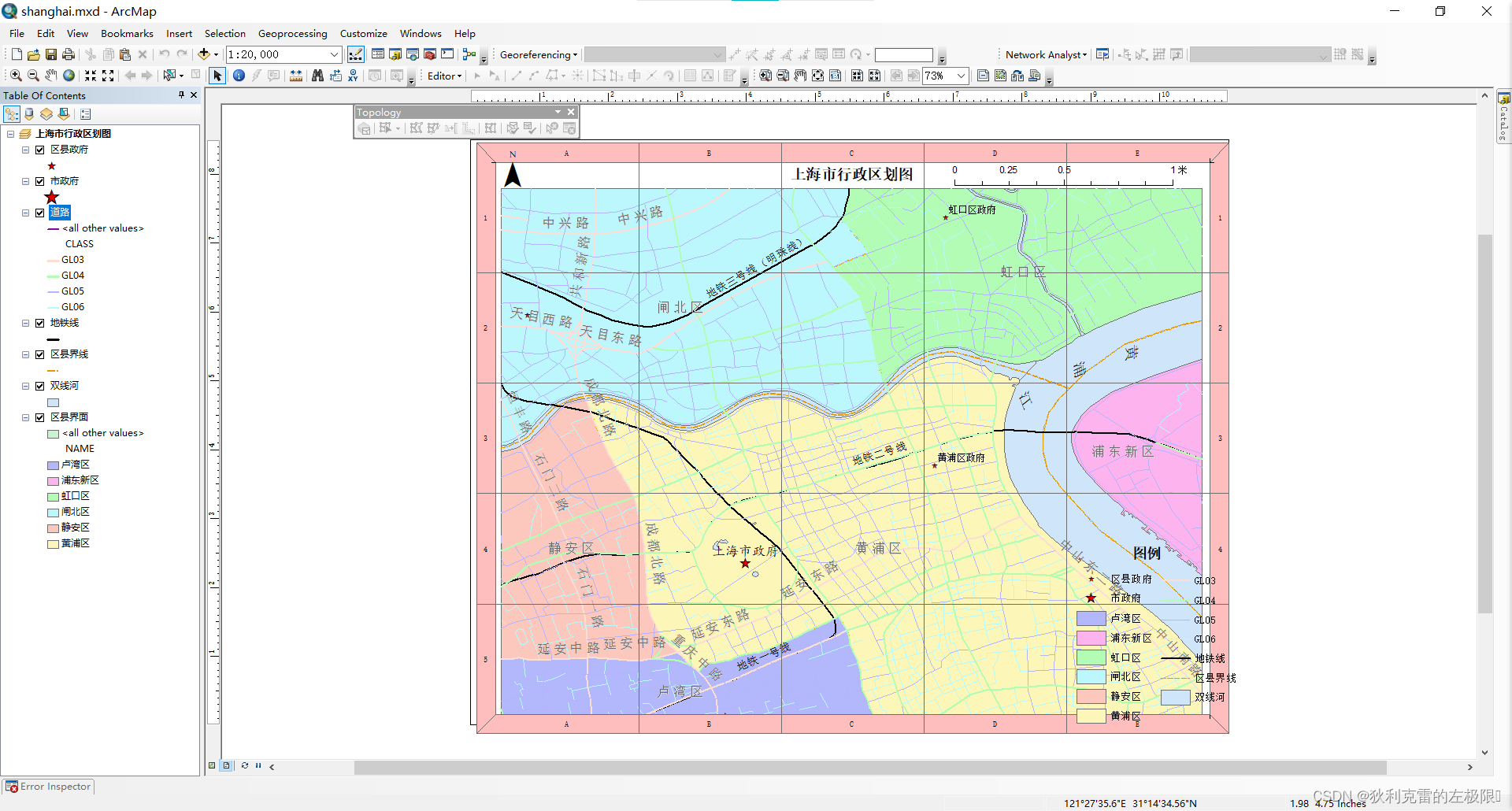The image size is (1512, 811).
Task: Click the Add Data icon
Action: tap(202, 54)
